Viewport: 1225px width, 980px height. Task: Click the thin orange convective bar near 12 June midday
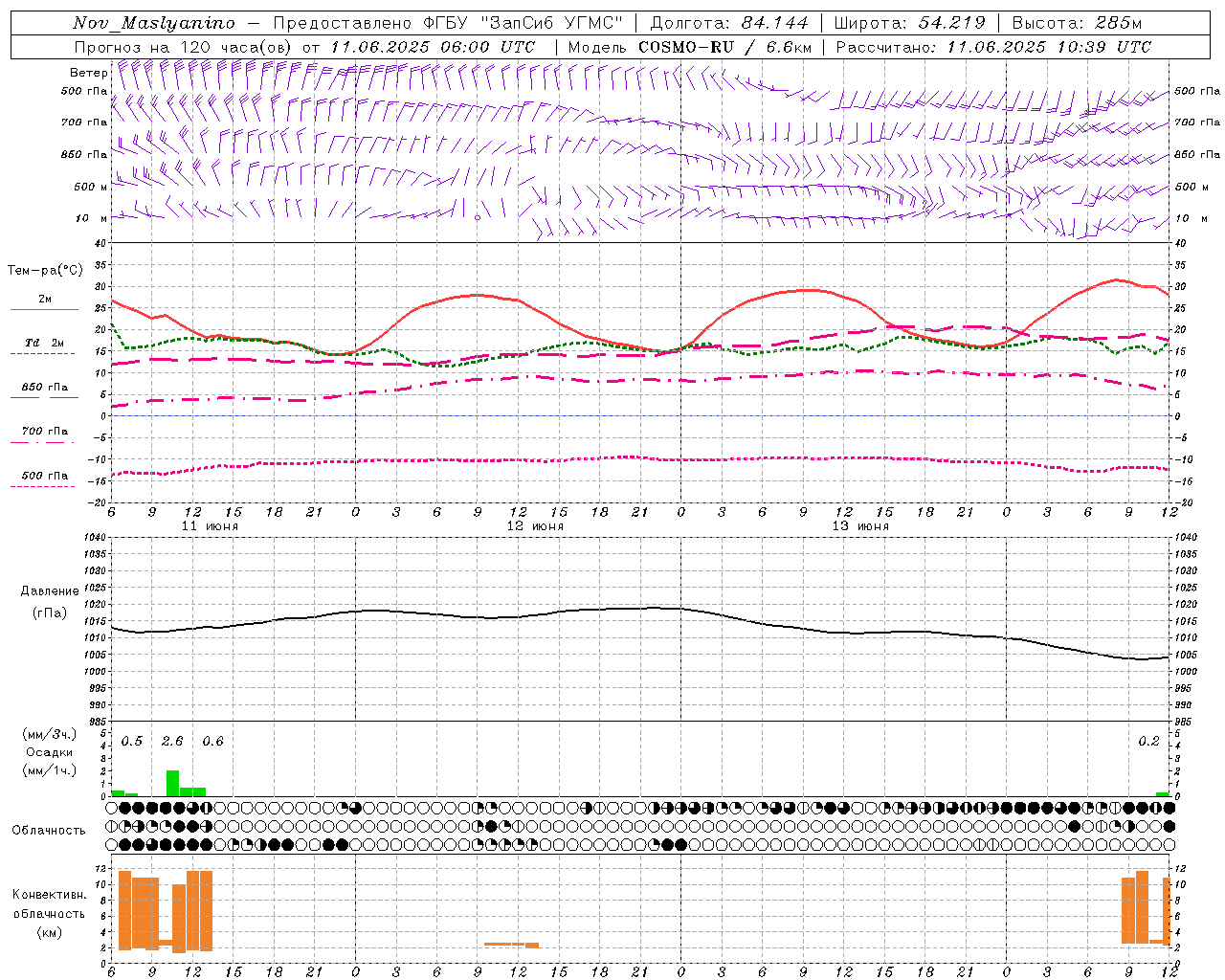[511, 945]
